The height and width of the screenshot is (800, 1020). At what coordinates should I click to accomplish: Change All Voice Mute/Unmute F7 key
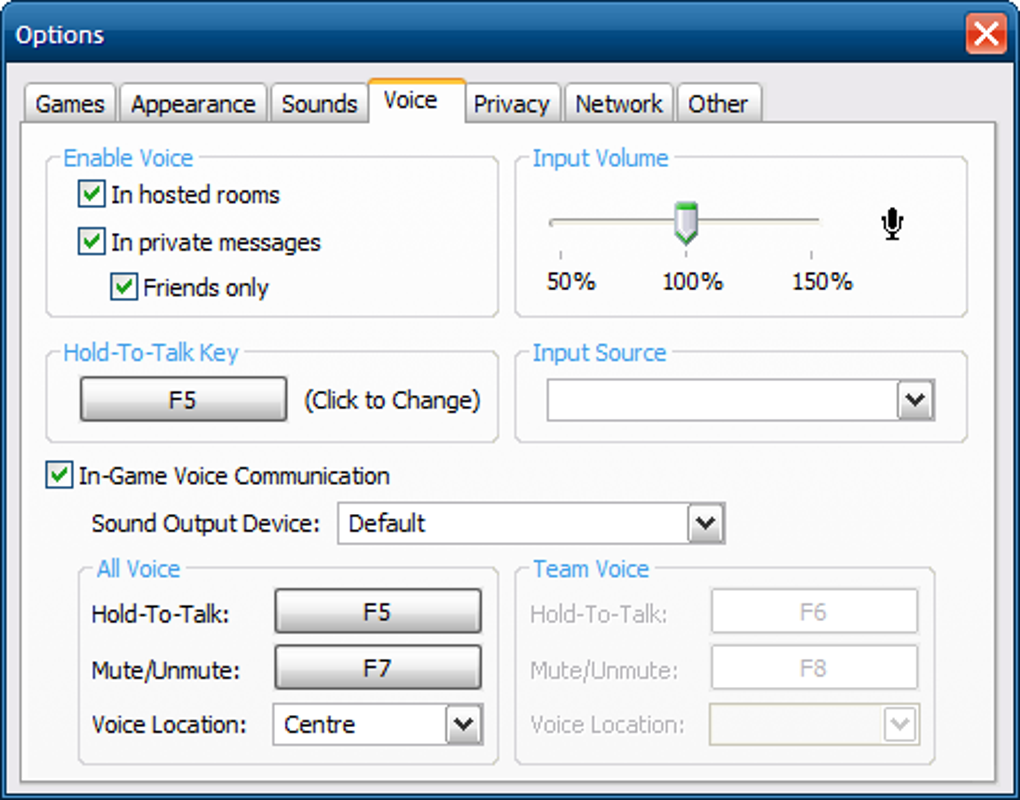[378, 667]
